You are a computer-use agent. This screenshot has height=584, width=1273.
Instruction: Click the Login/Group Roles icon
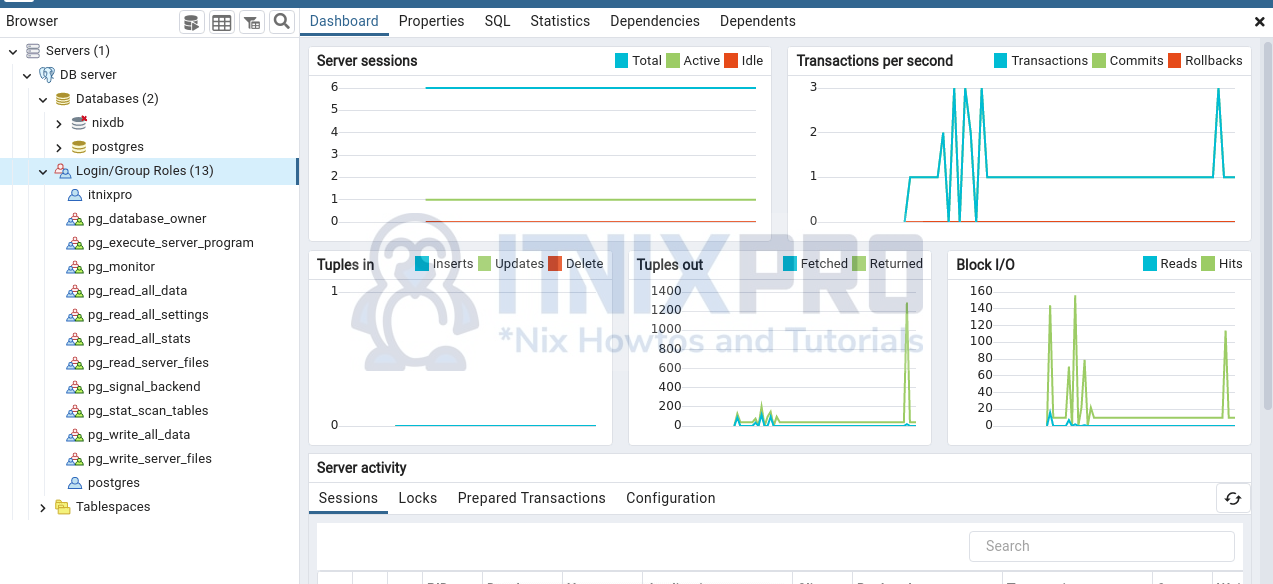(x=63, y=171)
